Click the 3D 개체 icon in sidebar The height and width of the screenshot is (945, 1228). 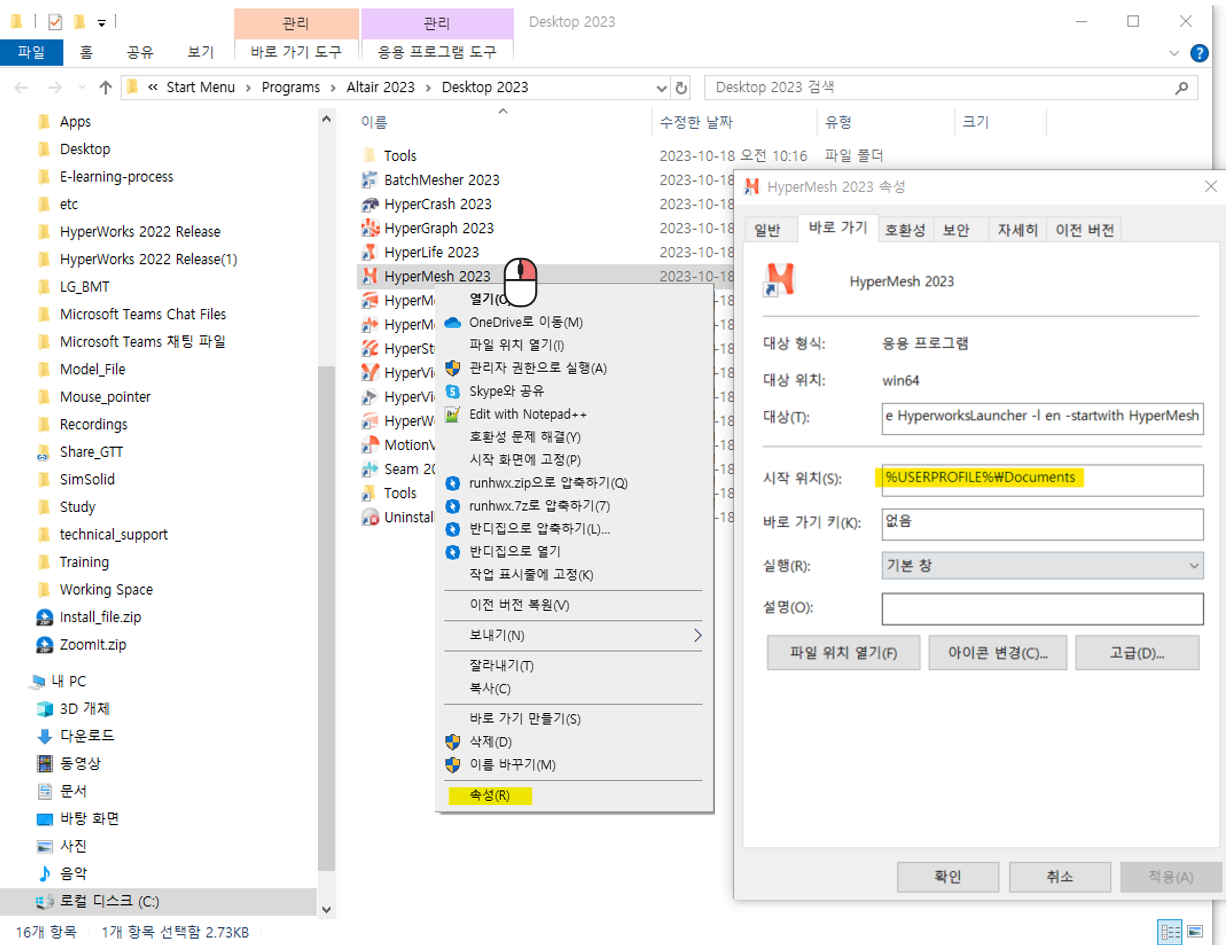[x=44, y=709]
